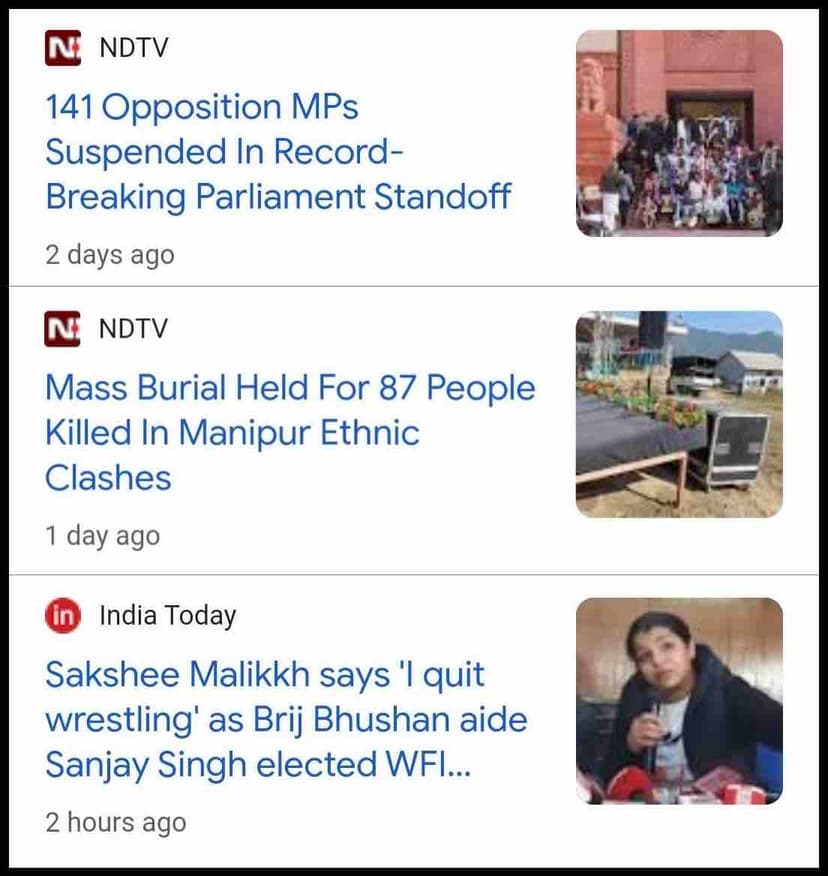
Task: Click 'Sanjay Singh elected WFI...' headline line
Action: 256,765
